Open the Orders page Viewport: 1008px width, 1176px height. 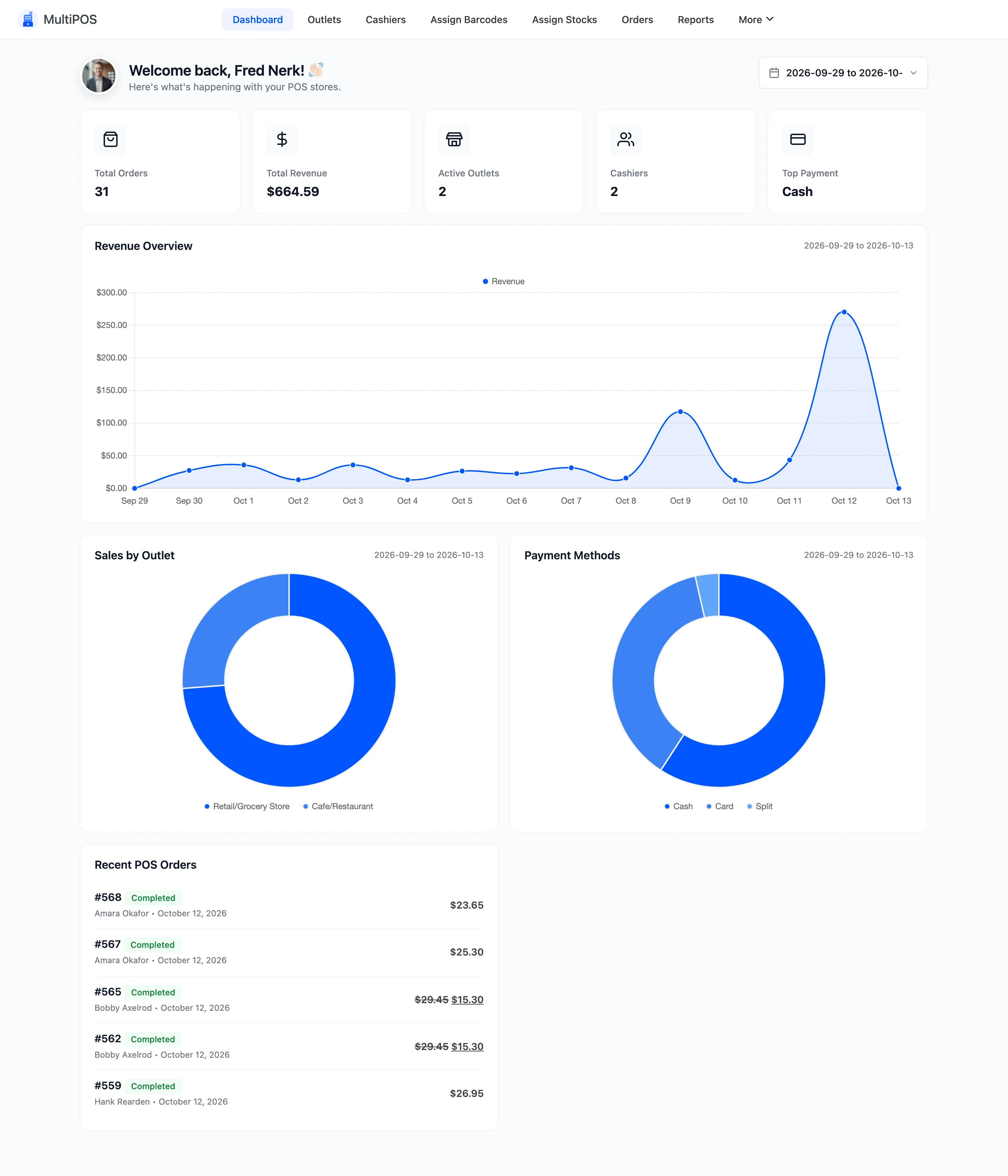(x=637, y=19)
